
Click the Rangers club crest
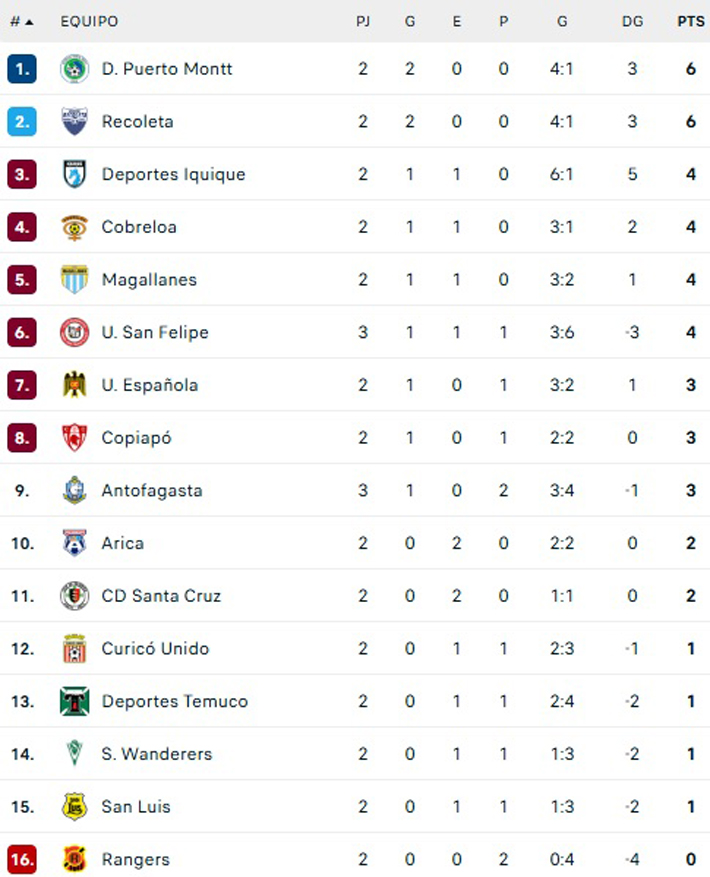coord(74,859)
